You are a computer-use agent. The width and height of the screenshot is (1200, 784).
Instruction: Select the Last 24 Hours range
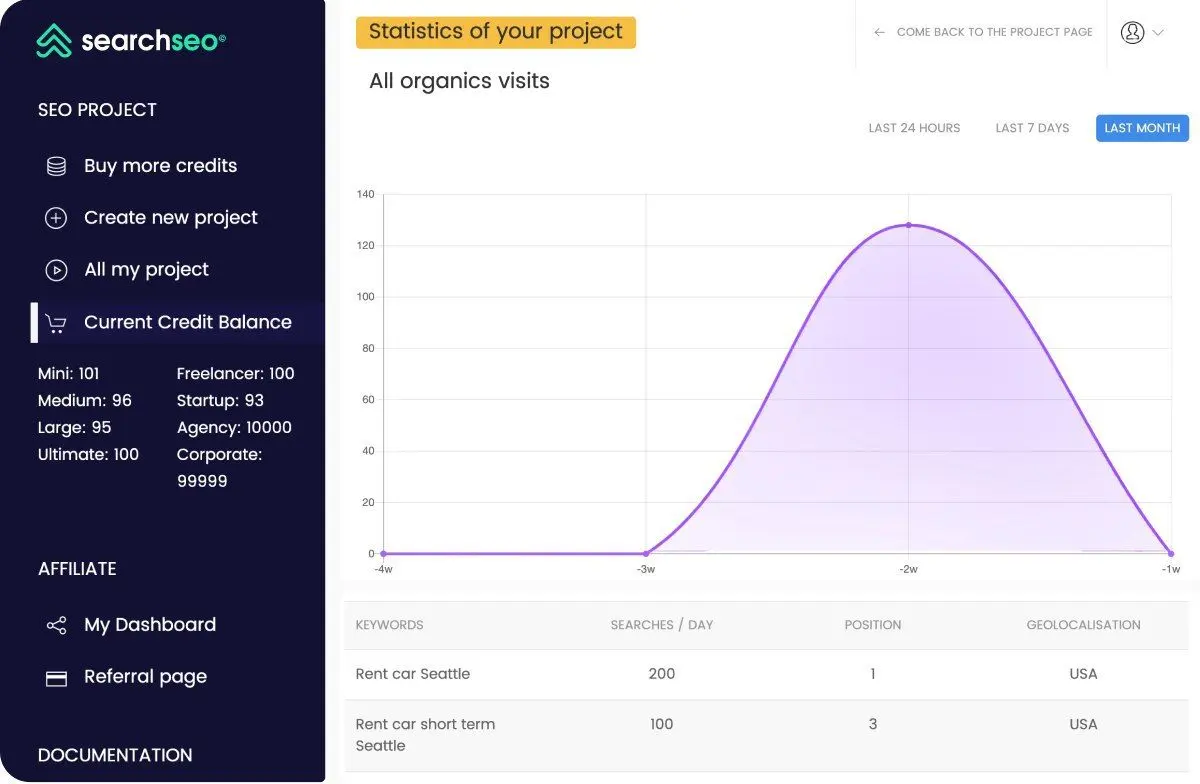(914, 128)
